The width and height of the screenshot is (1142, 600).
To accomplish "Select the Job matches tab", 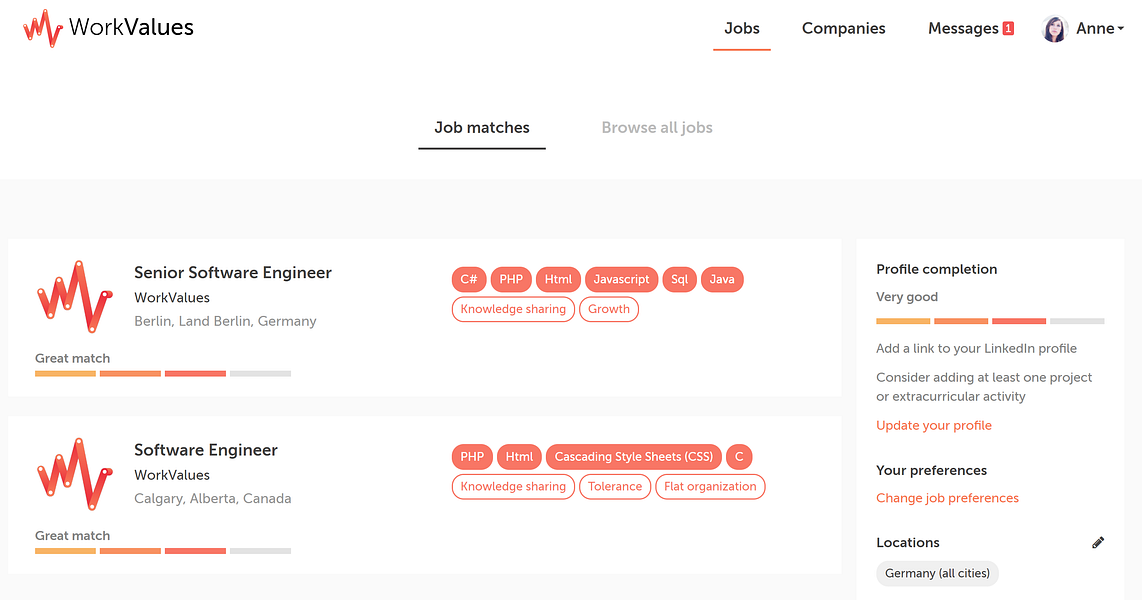I will tap(482, 127).
